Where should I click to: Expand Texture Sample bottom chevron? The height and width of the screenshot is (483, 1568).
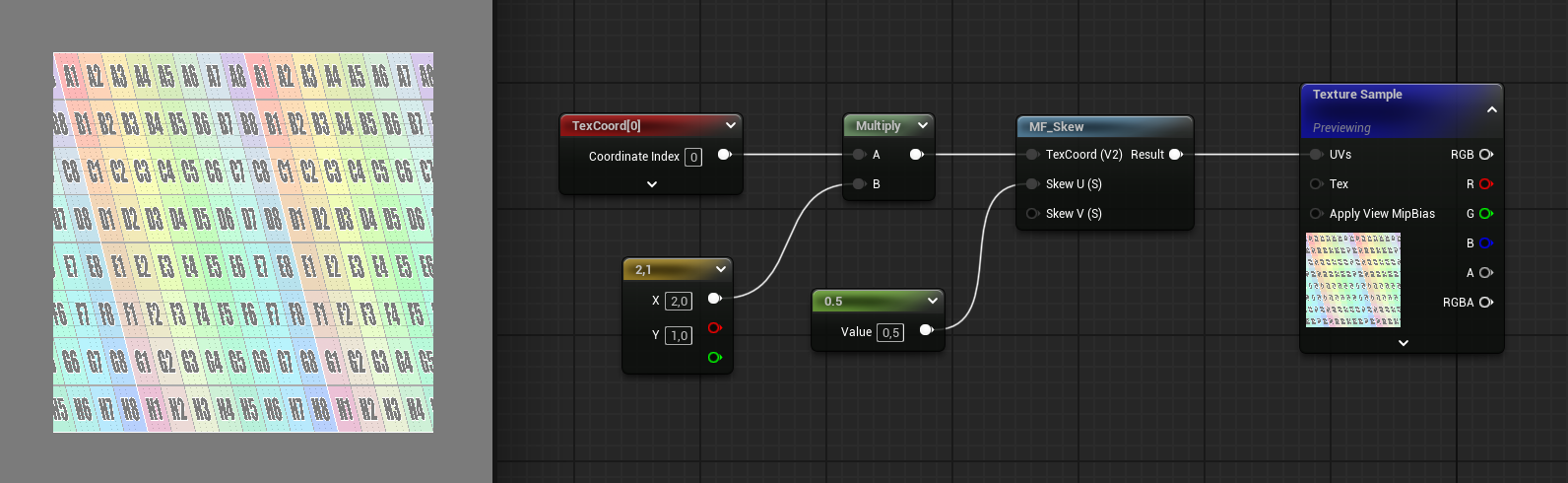1403,343
